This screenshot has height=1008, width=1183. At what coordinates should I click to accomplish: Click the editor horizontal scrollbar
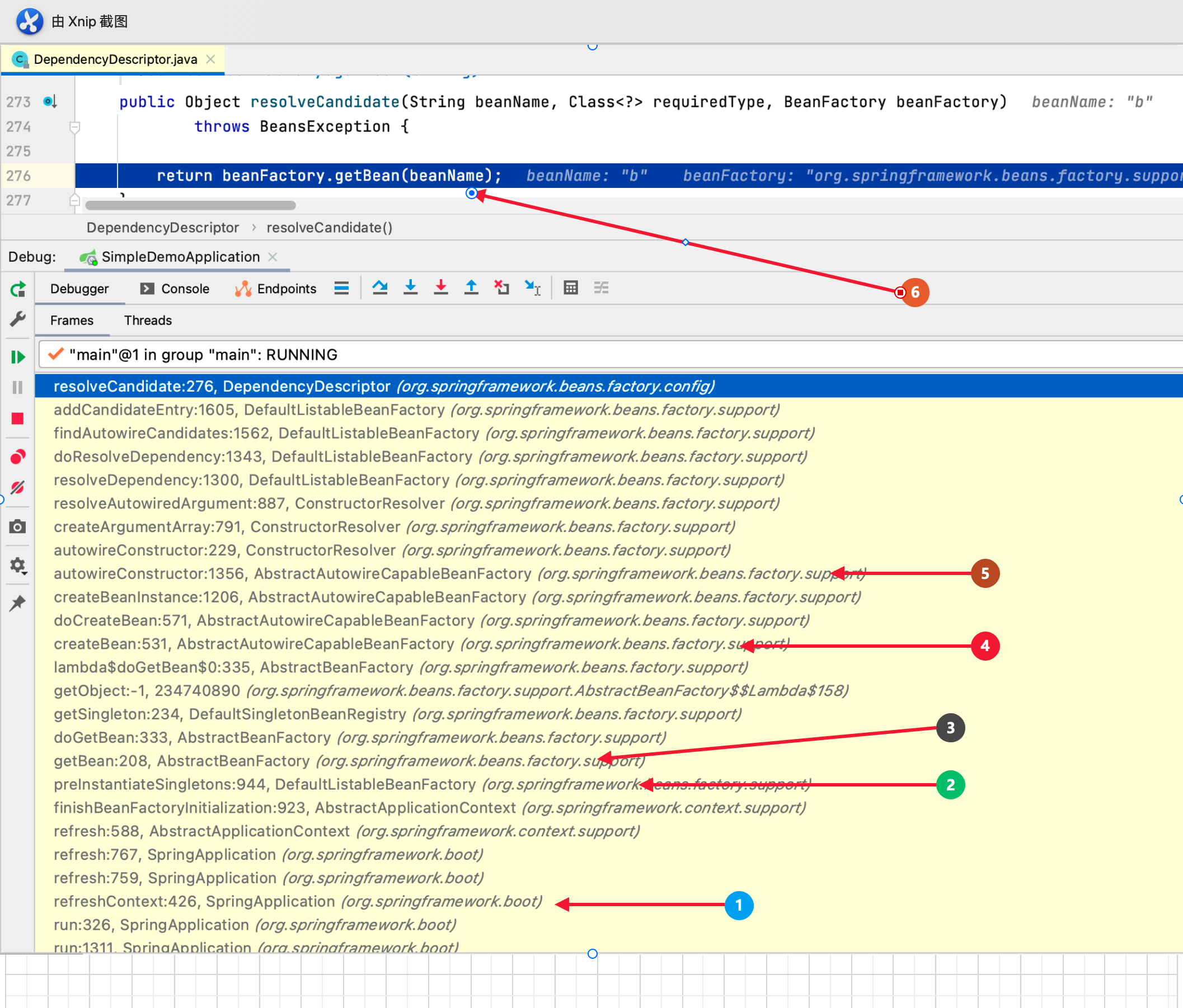click(x=190, y=205)
